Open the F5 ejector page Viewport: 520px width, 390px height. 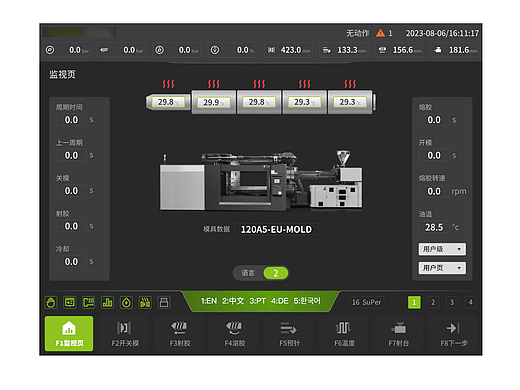click(289, 333)
